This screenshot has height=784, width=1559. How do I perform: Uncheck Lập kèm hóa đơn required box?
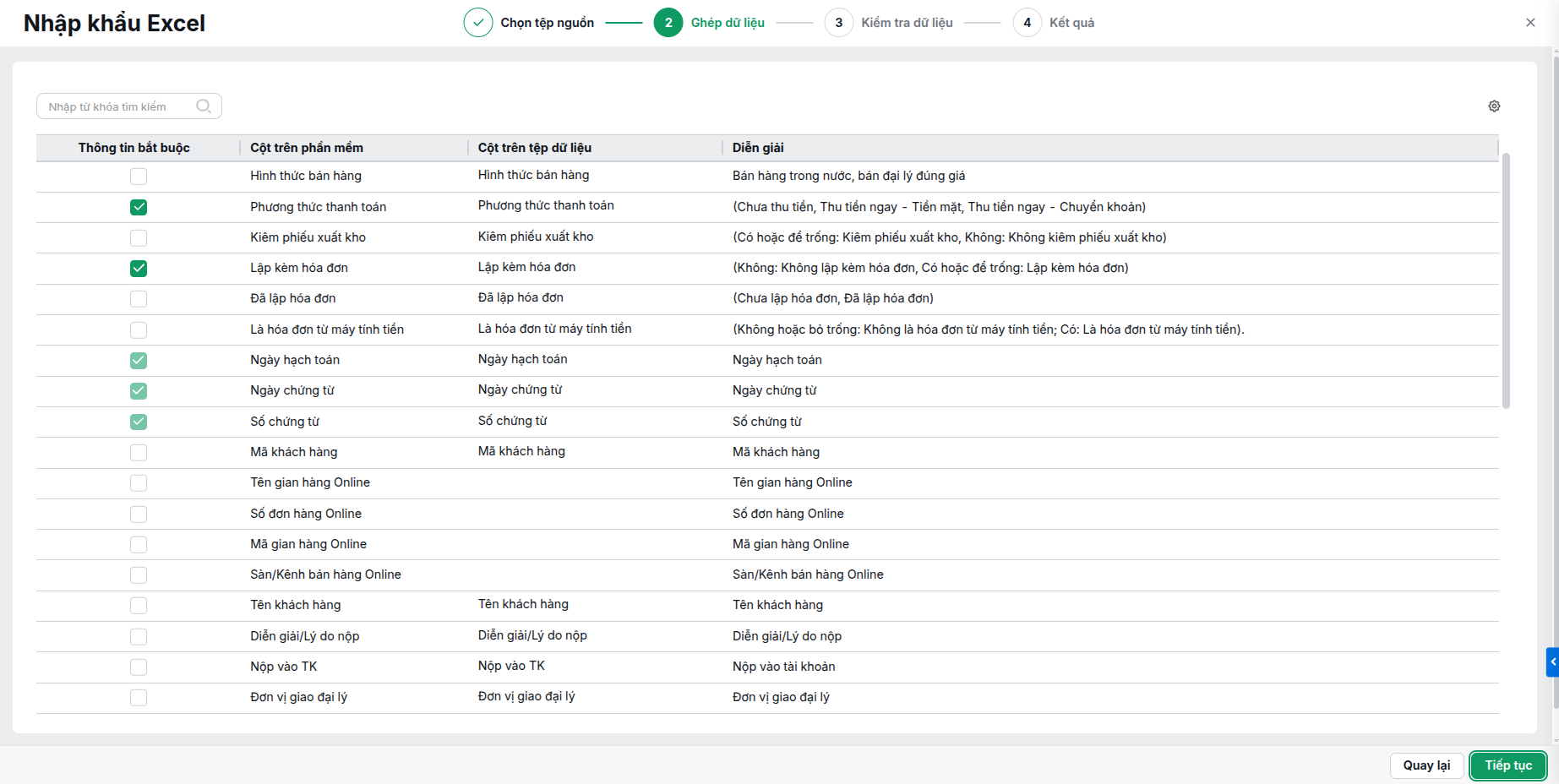(x=139, y=269)
